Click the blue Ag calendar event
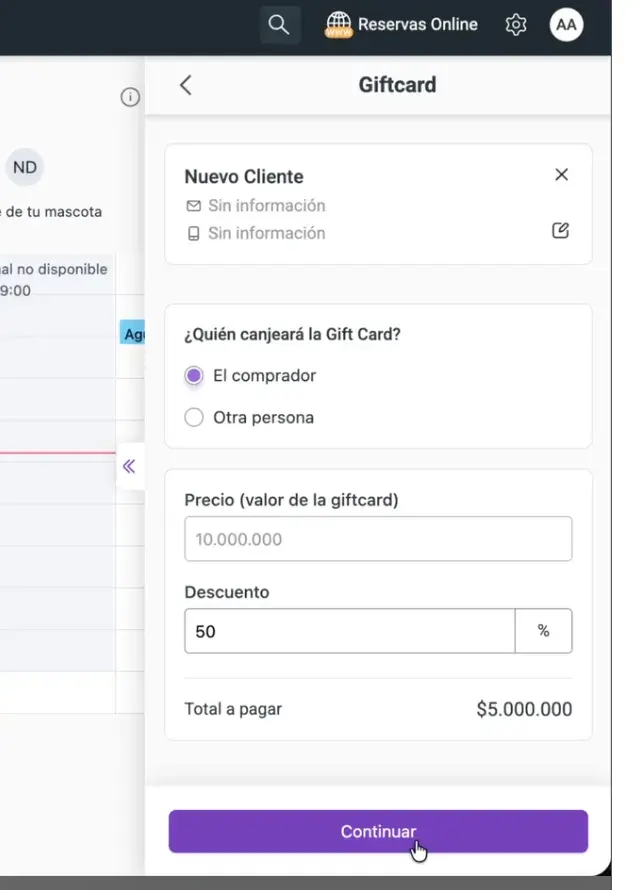The width and height of the screenshot is (632, 890). [x=132, y=333]
